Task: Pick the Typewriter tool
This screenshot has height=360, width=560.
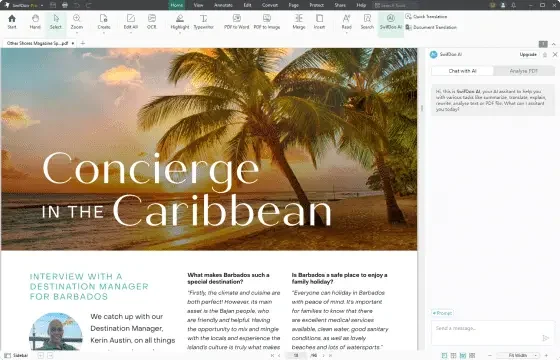Action: click(203, 22)
